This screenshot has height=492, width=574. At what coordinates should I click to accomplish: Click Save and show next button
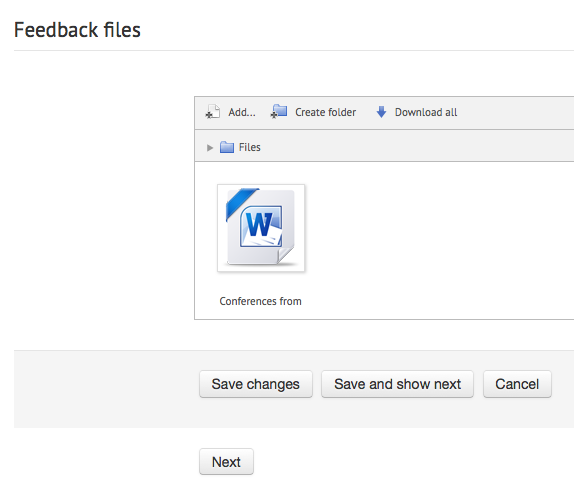[397, 384]
